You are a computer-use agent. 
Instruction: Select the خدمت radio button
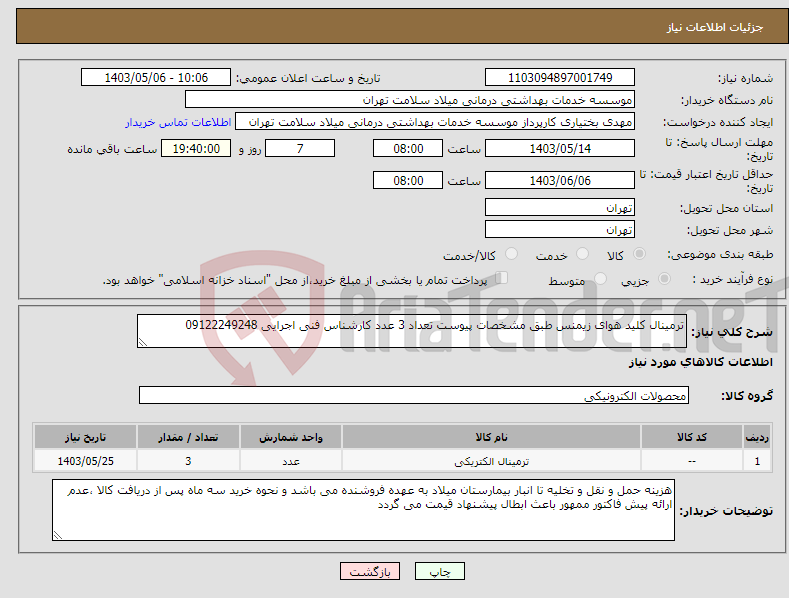tap(582, 254)
